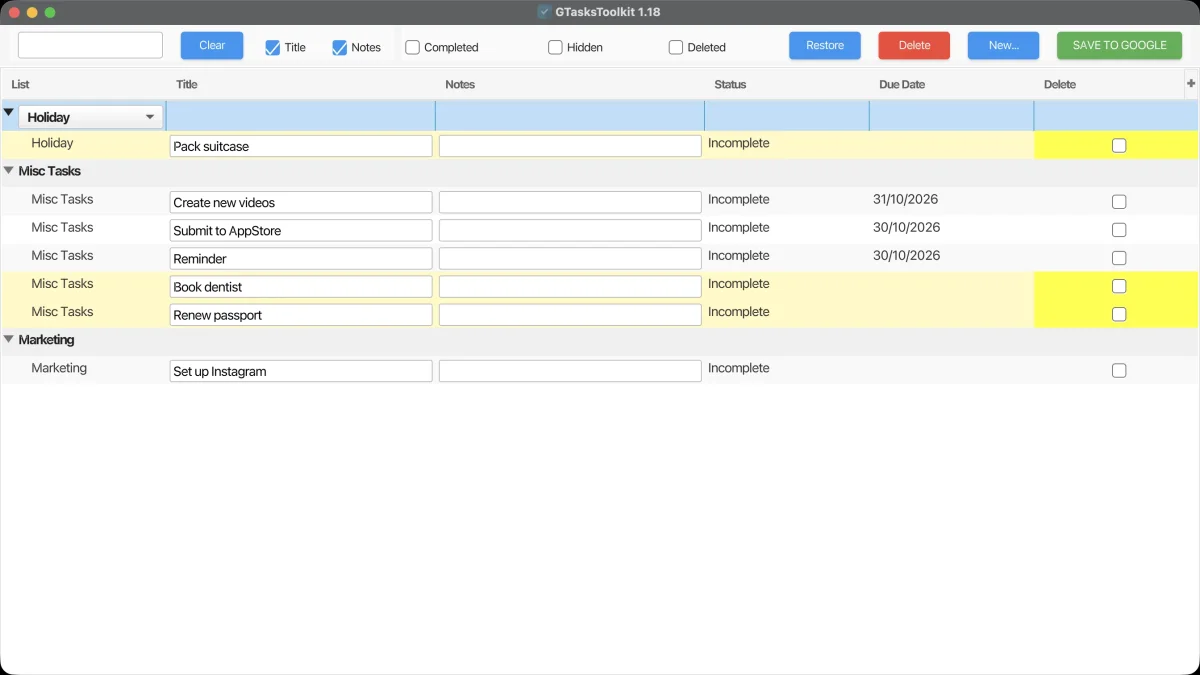Focus the search field beside Clear
The image size is (1200, 675).
(x=90, y=45)
